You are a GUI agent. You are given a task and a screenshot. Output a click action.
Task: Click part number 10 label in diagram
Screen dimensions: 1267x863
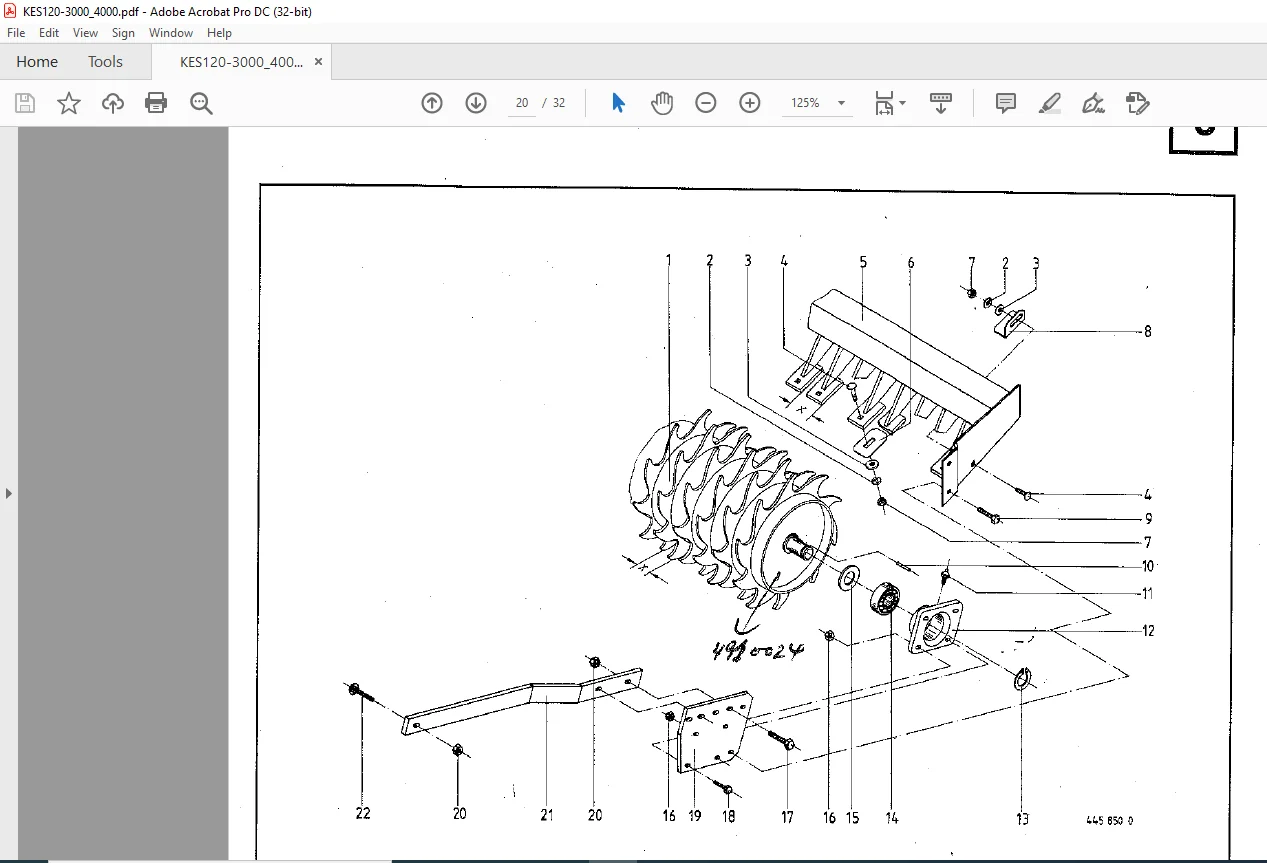(1148, 567)
